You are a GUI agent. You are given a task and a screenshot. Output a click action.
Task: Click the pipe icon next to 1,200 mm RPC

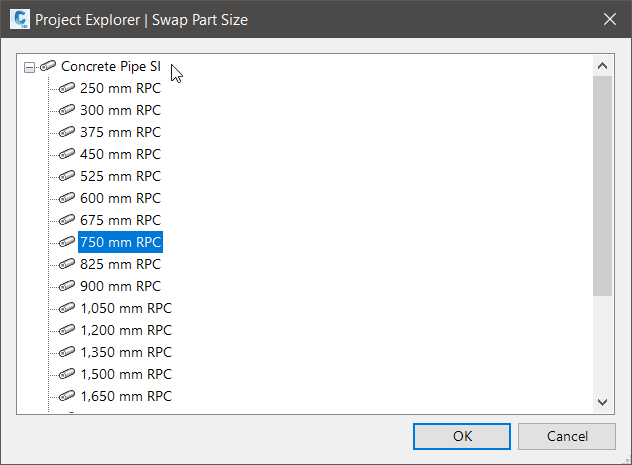[x=67, y=330]
